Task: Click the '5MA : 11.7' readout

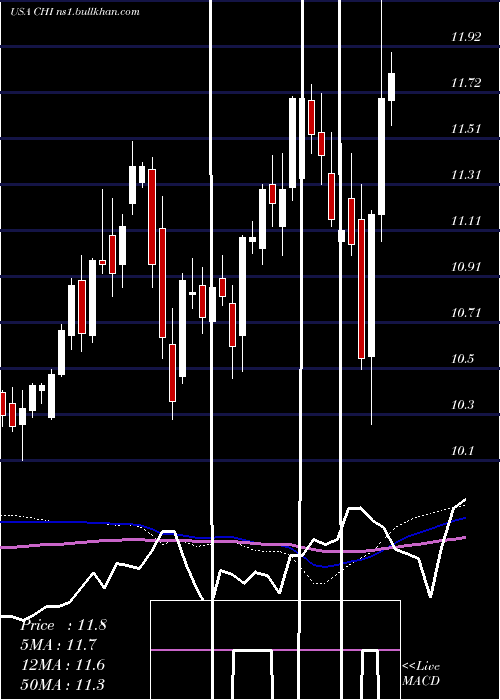Action: [x=58, y=645]
